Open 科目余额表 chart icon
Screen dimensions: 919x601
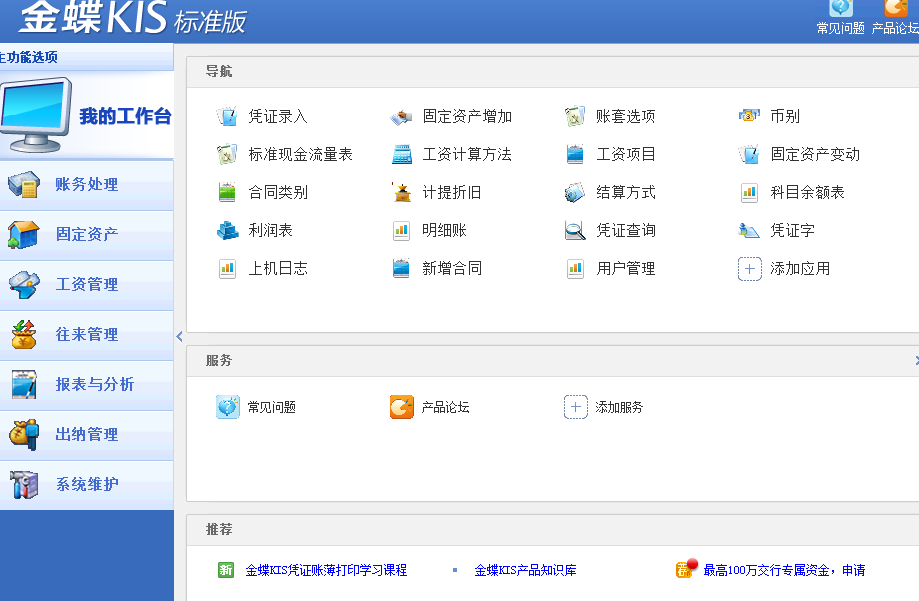tap(749, 192)
